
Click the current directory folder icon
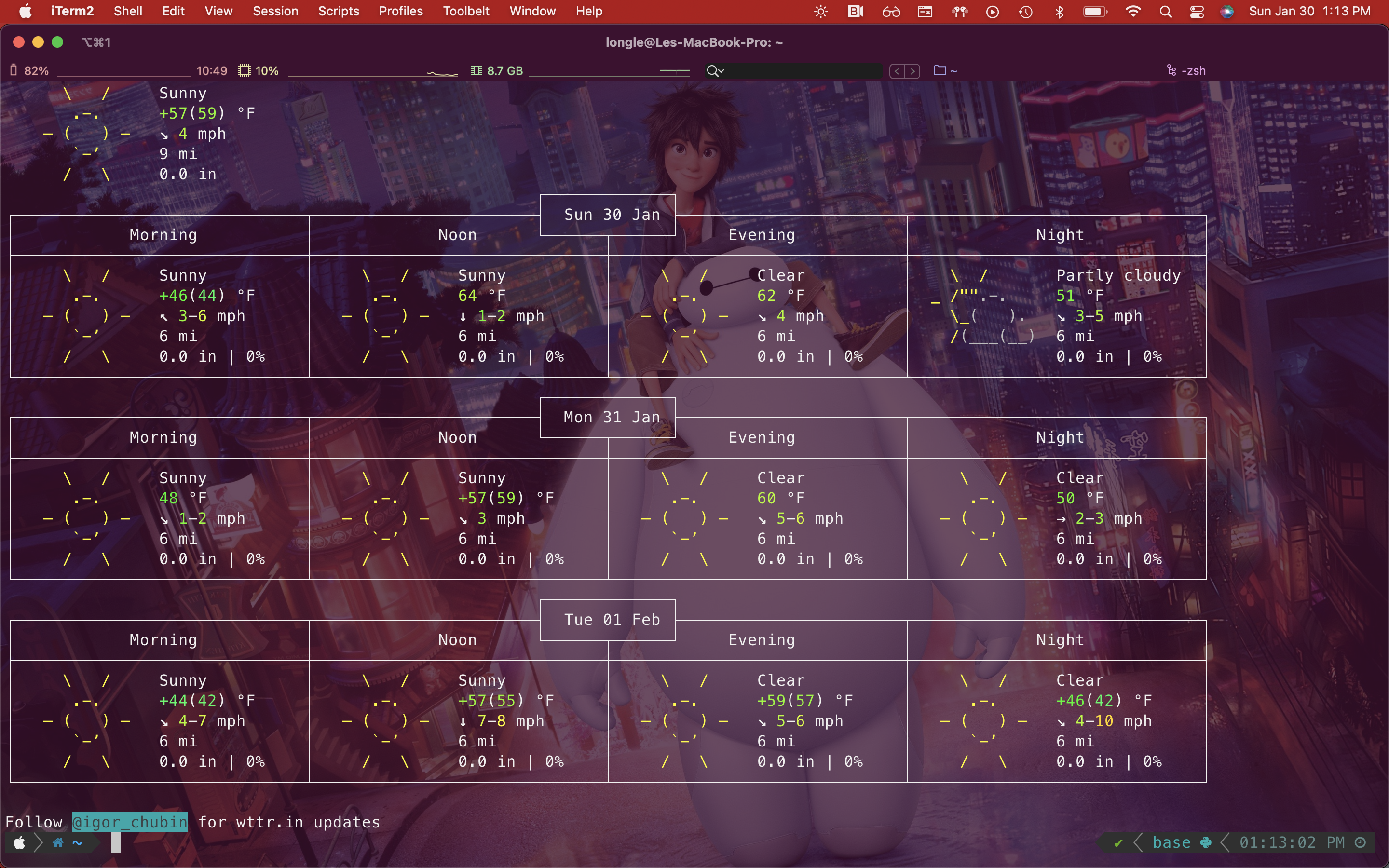click(940, 70)
